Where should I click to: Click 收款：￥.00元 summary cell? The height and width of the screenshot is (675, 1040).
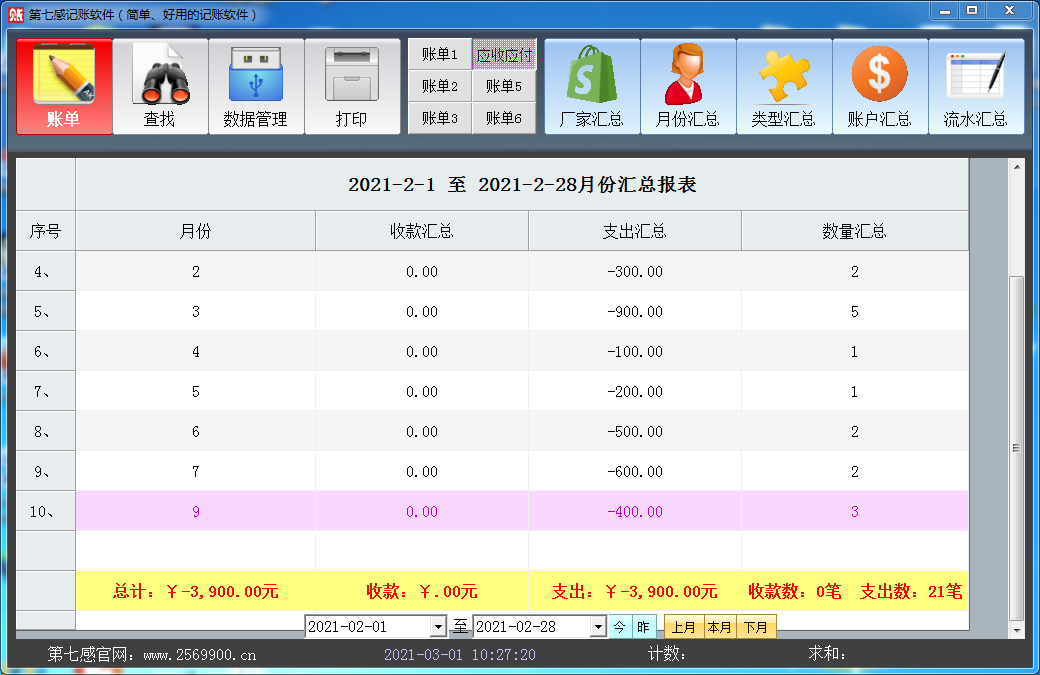point(422,591)
